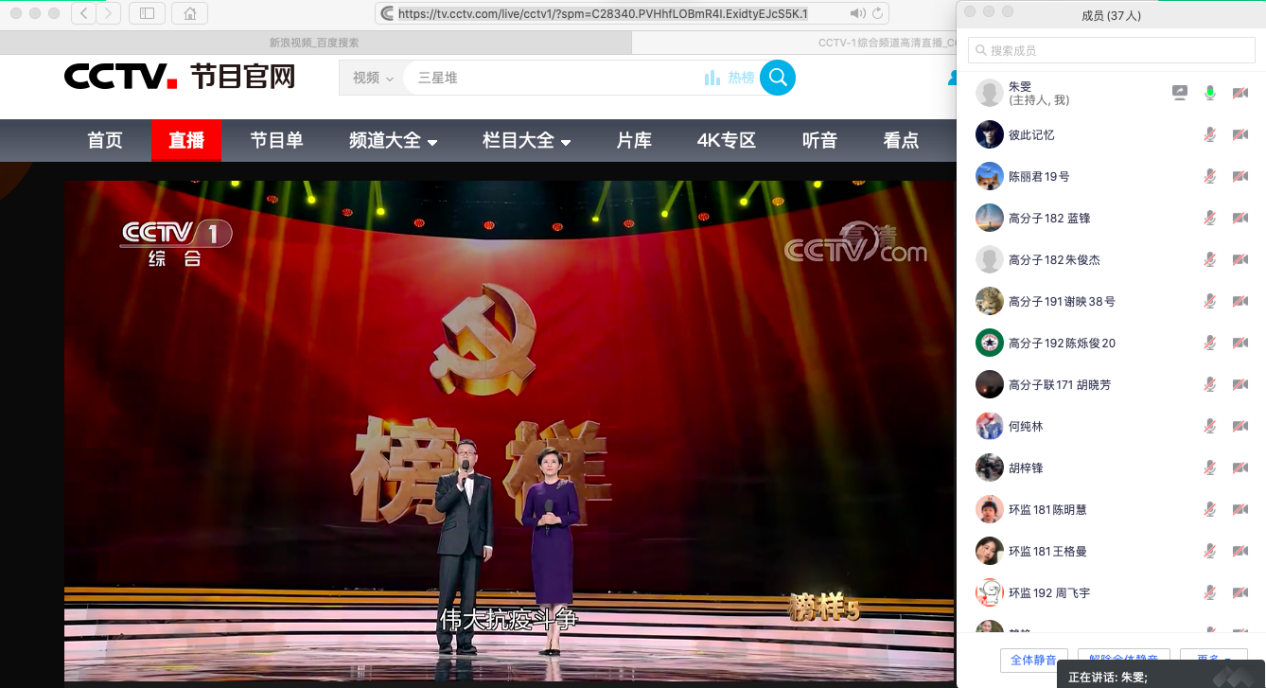The image size is (1266, 688).
Task: Click 何纯林's camera icon
Action: coord(1240,426)
